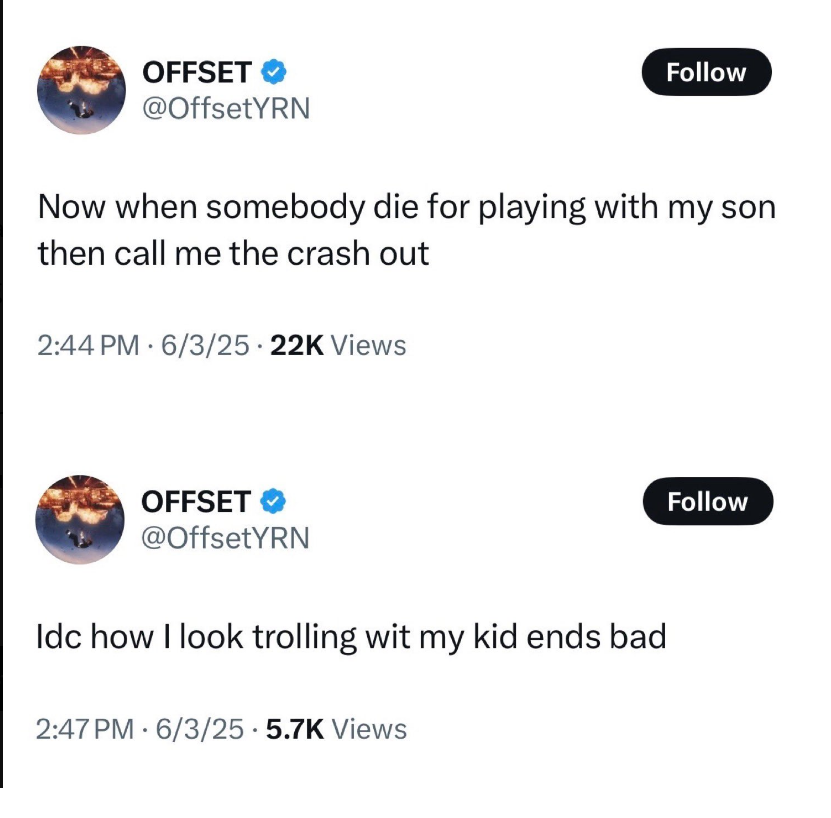This screenshot has height=818, width=831.
Task: Open the profile picture on the 2:44 PM tweet
Action: pyautogui.click(x=79, y=90)
